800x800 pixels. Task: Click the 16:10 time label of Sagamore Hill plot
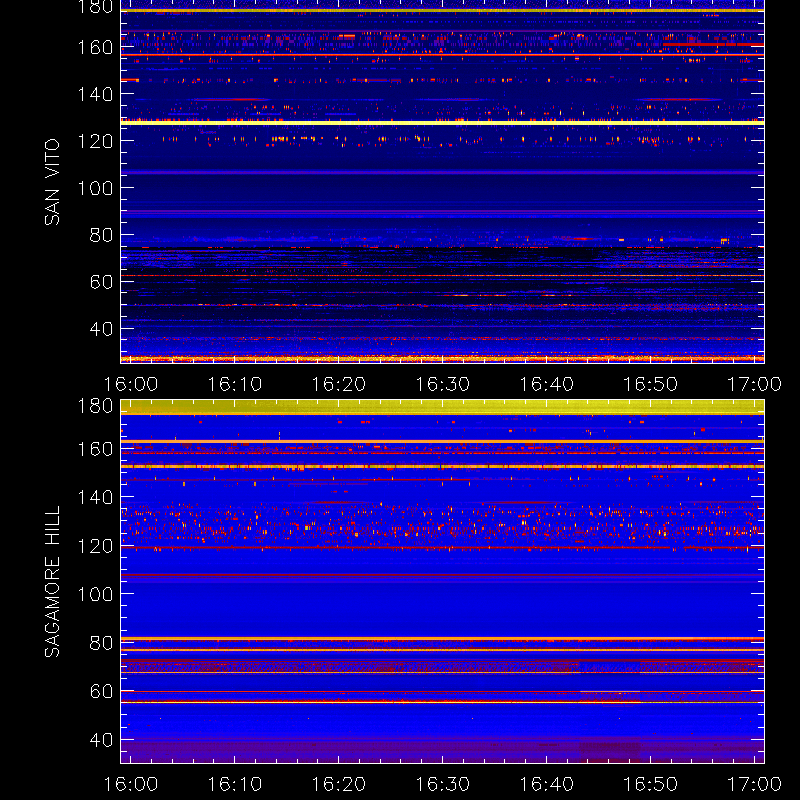coord(235,784)
